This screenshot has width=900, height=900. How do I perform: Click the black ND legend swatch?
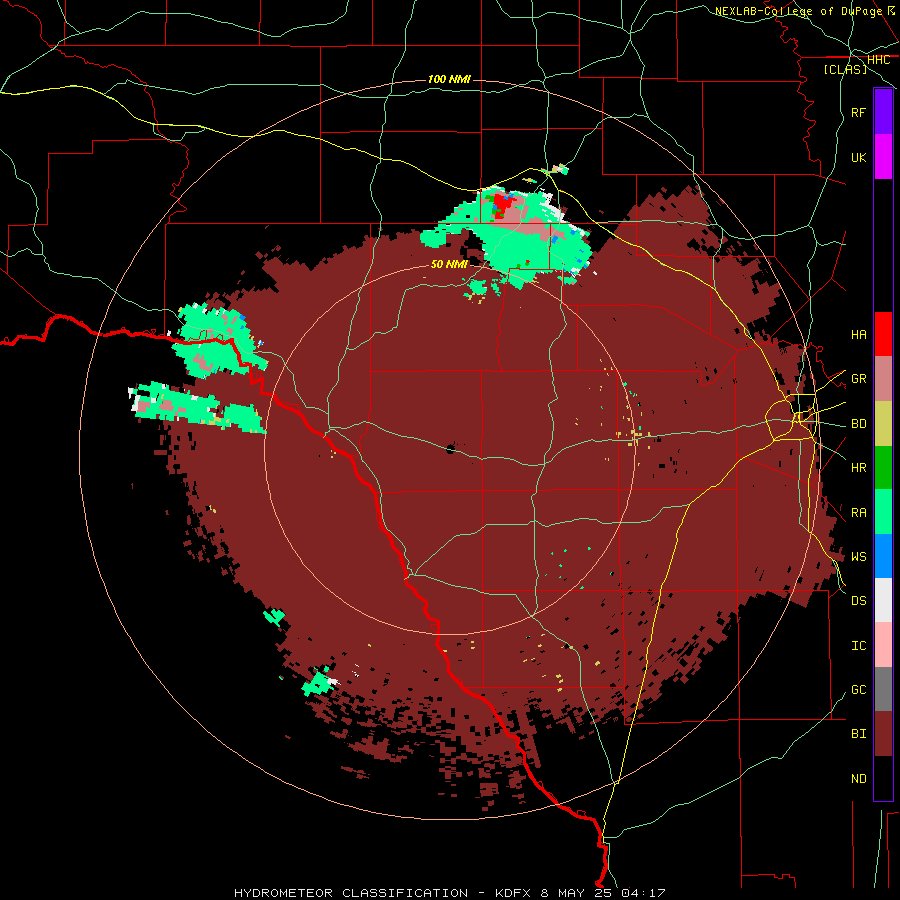pyautogui.click(x=883, y=778)
